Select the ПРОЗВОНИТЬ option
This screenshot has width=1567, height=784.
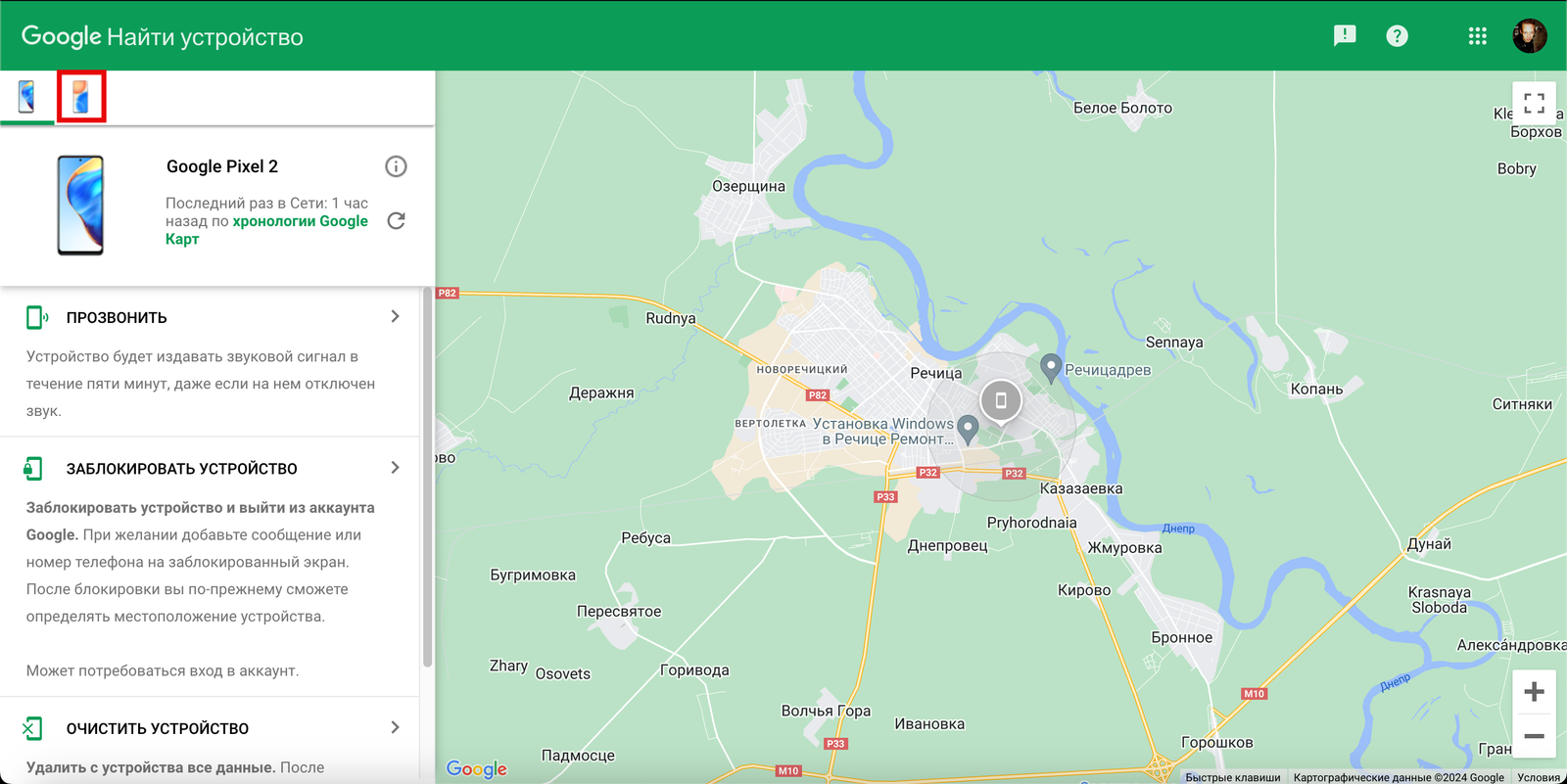117,317
